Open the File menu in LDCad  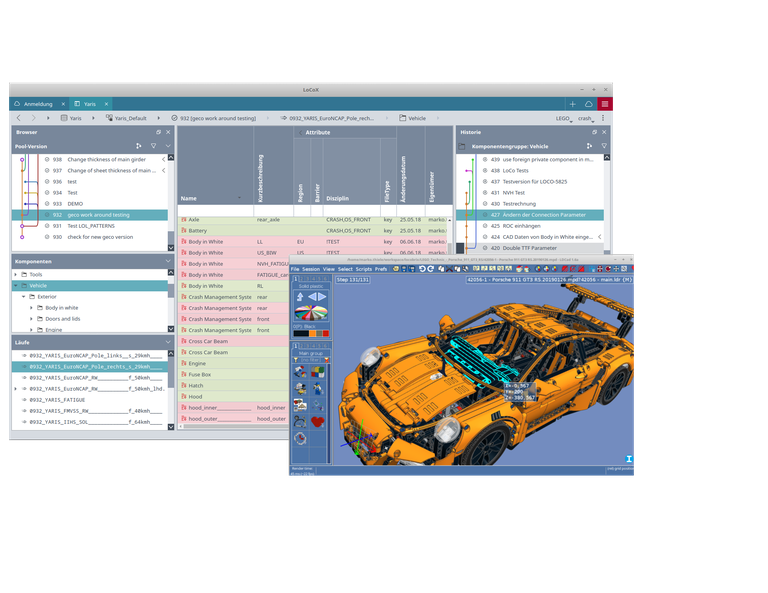coord(295,269)
